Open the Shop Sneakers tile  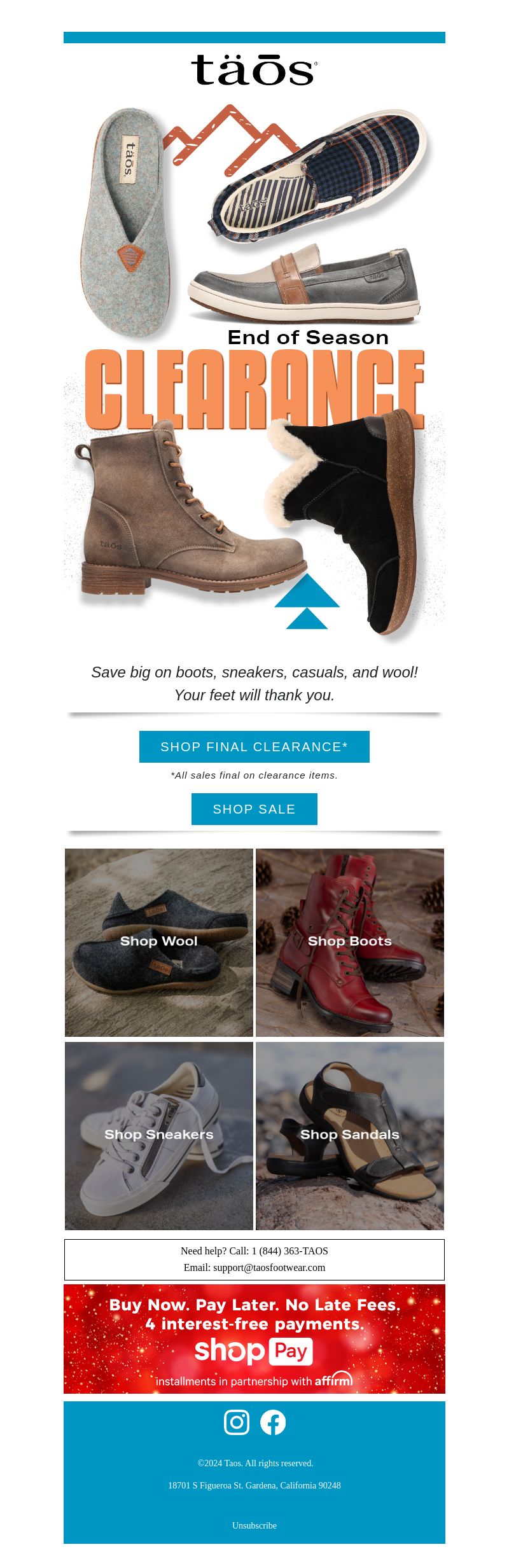pyautogui.click(x=159, y=1136)
